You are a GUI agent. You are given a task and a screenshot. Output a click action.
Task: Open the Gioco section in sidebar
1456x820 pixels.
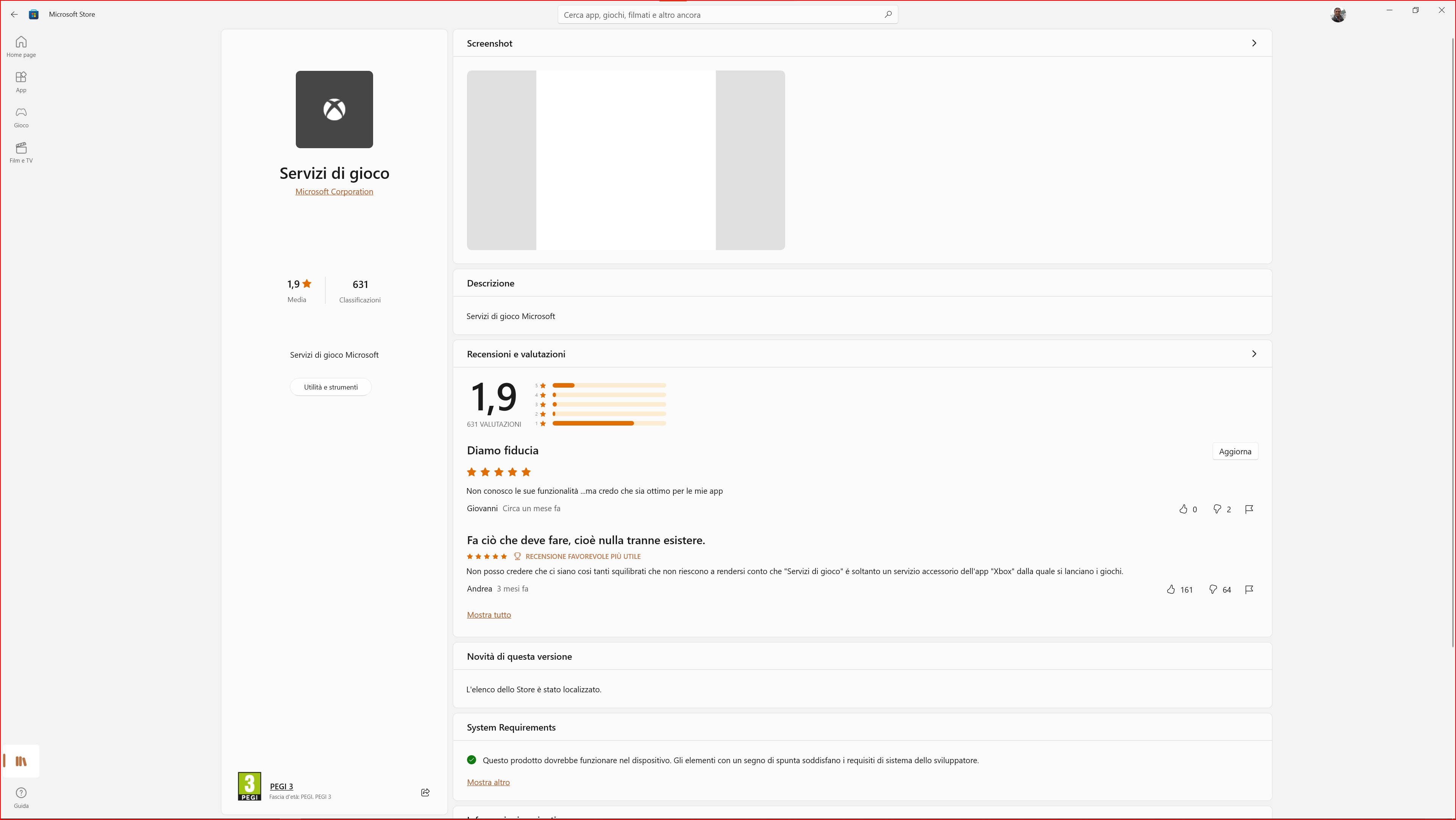[x=21, y=117]
